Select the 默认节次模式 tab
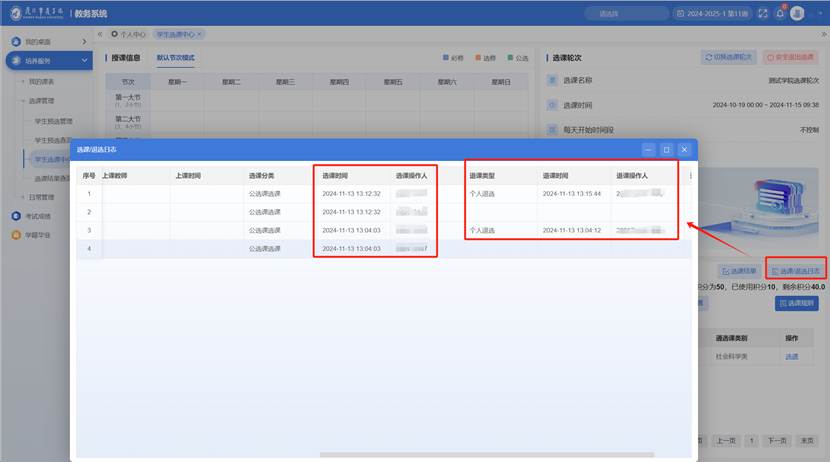The height and width of the screenshot is (462, 830). click(x=176, y=58)
